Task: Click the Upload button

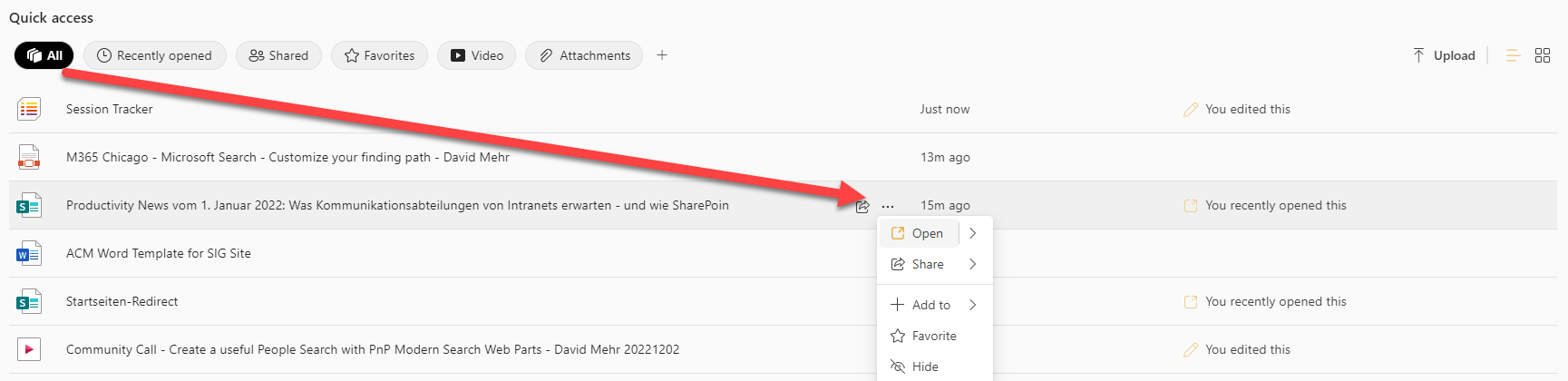Action: pyautogui.click(x=1444, y=55)
